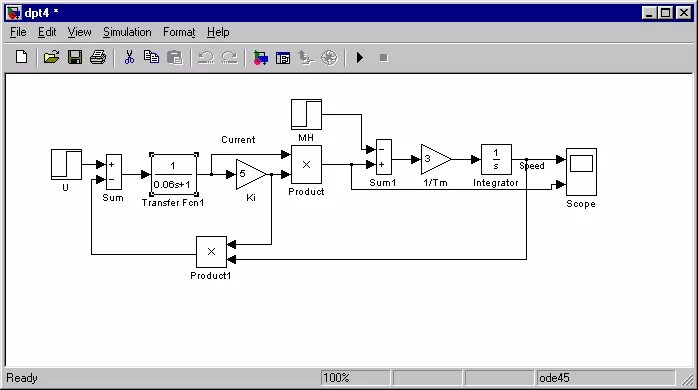Click the dpt4 window icon in title bar
Screen dimensions: 698x390
click(13, 12)
